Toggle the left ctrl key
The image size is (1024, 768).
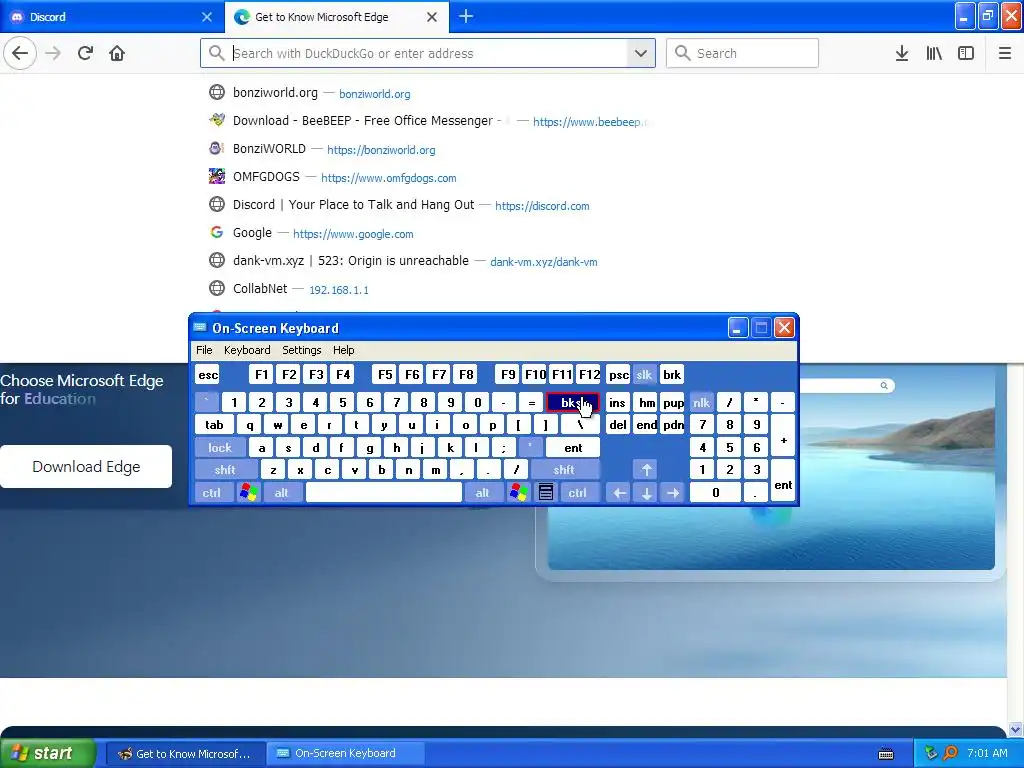(x=212, y=493)
